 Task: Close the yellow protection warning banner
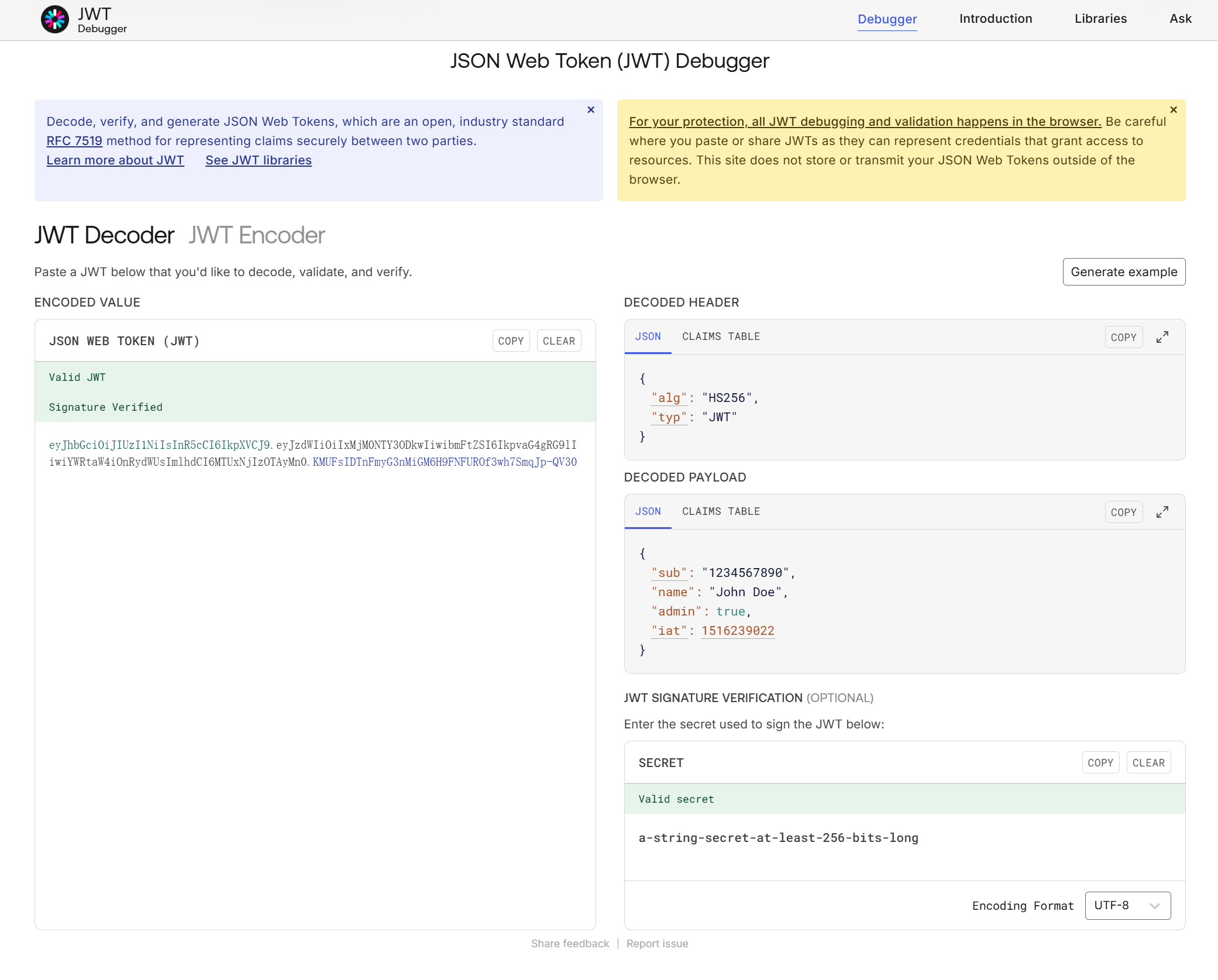click(1173, 109)
